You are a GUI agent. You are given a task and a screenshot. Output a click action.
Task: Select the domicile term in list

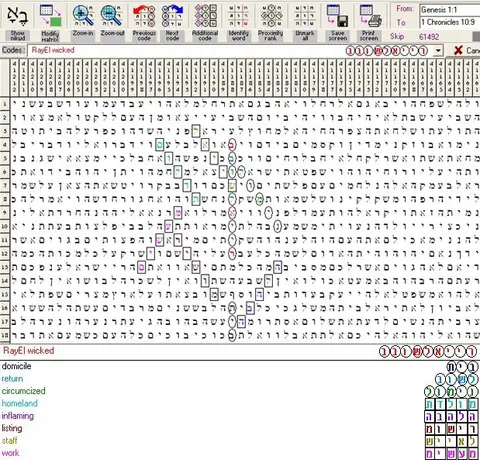tap(16, 366)
